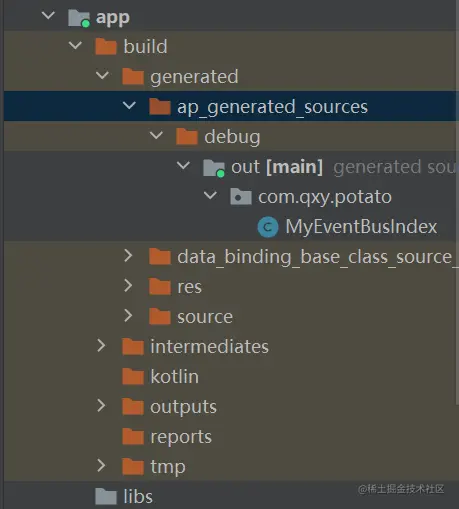Collapse the generated folder chevron

(102, 75)
